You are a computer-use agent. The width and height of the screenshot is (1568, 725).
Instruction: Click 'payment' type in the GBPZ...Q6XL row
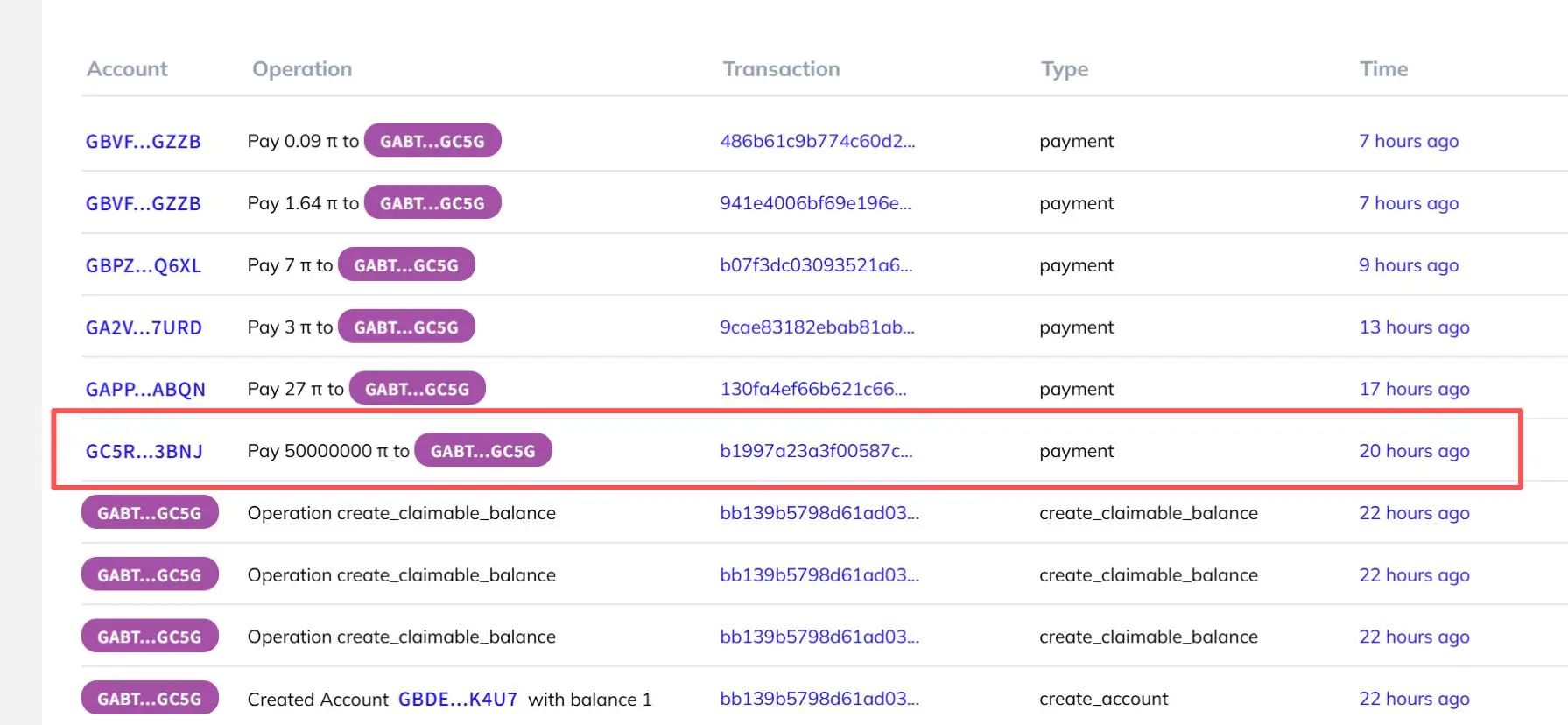point(1077,265)
